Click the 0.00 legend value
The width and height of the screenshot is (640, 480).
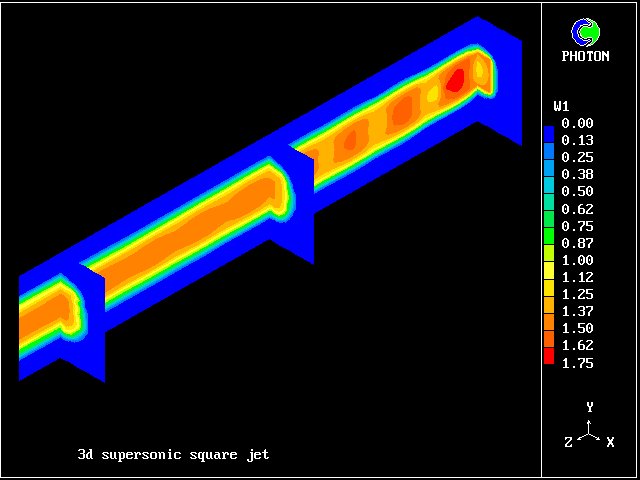(x=577, y=123)
